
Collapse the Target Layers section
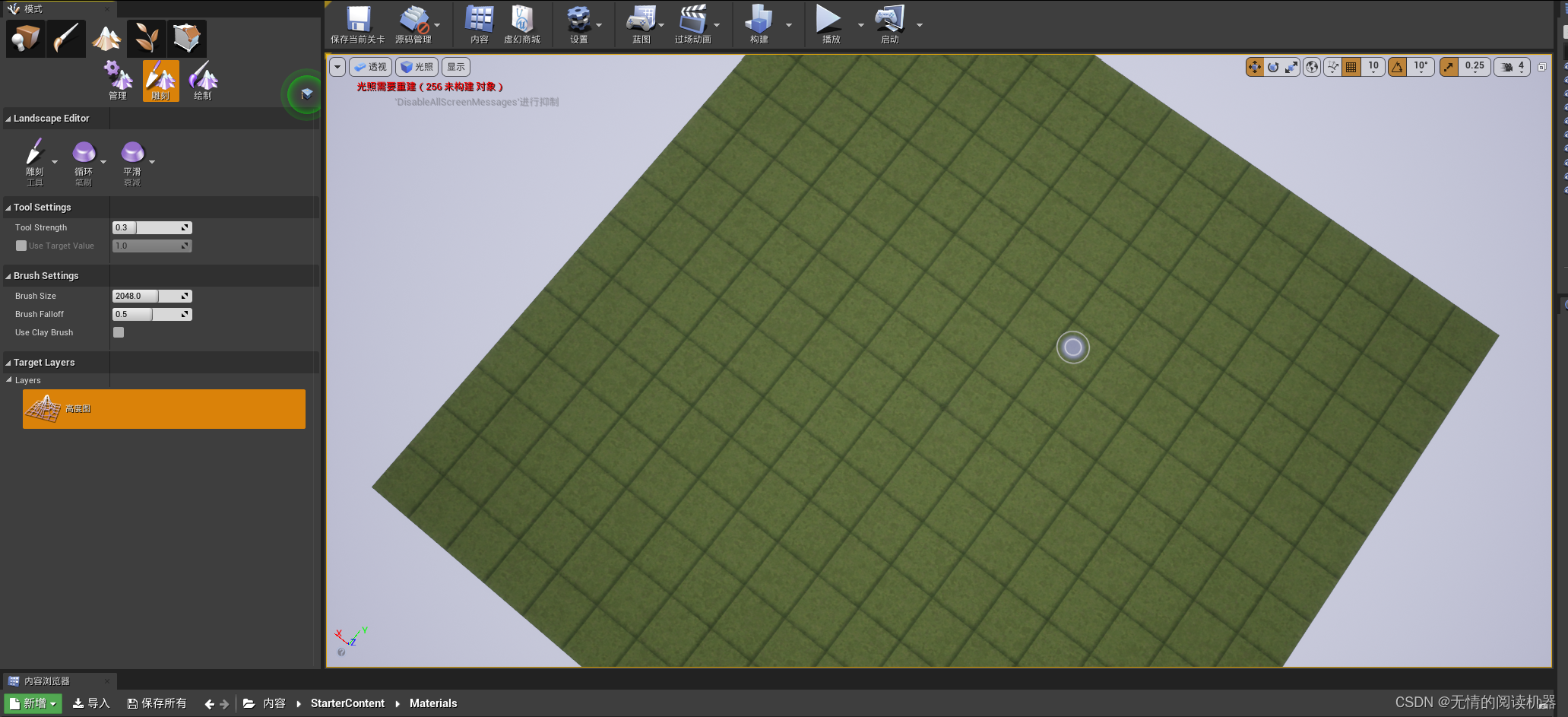pyautogui.click(x=8, y=363)
